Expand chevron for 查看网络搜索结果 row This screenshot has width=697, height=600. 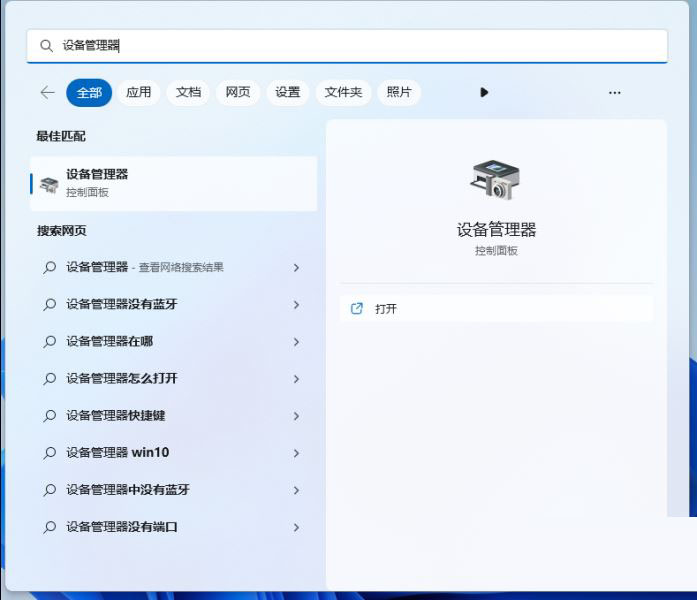click(296, 268)
